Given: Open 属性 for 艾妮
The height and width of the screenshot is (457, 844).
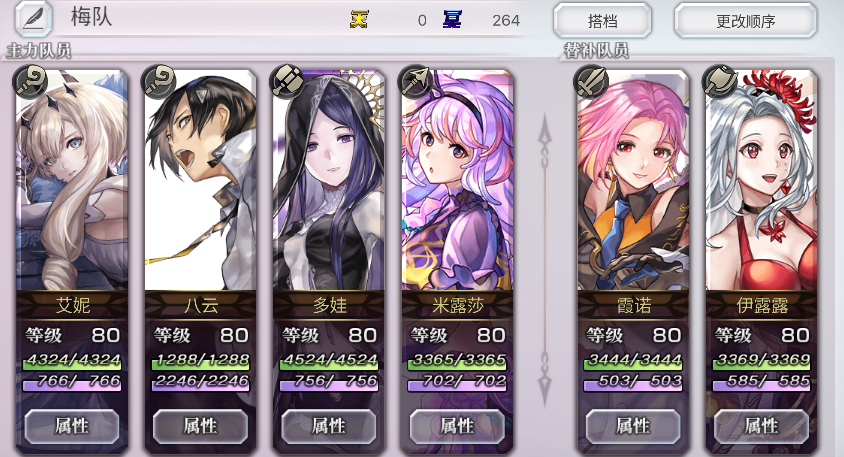Looking at the screenshot, I should point(72,426).
